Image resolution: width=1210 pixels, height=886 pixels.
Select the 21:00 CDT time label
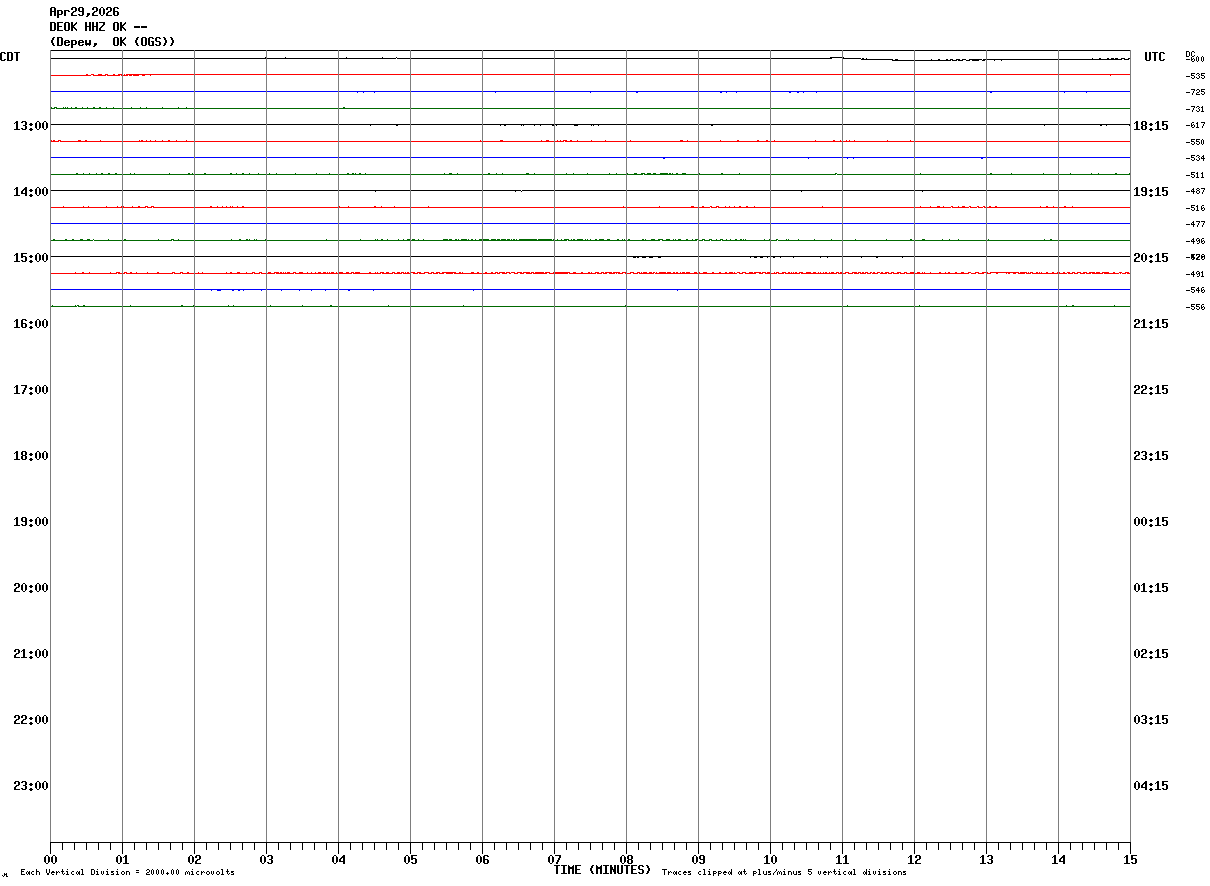30,654
